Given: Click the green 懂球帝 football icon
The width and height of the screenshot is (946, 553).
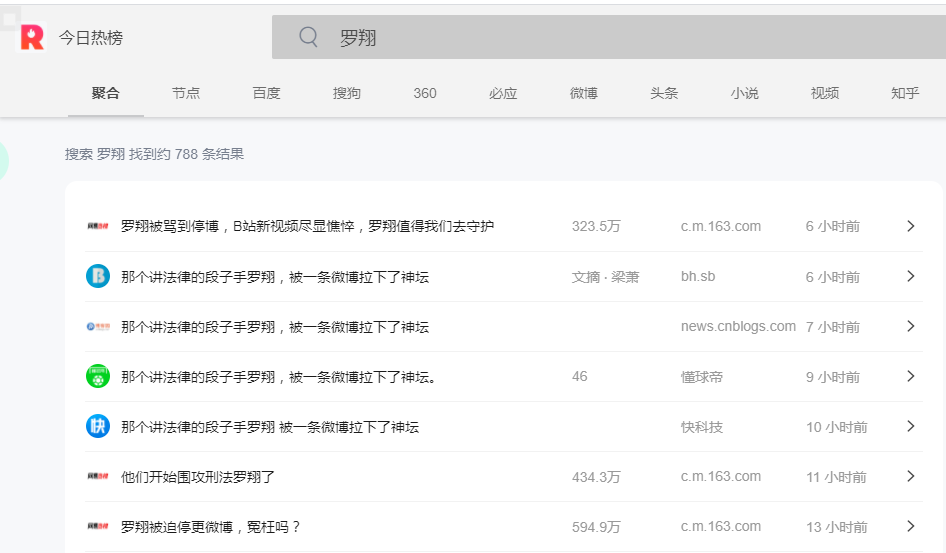Looking at the screenshot, I should (x=98, y=376).
